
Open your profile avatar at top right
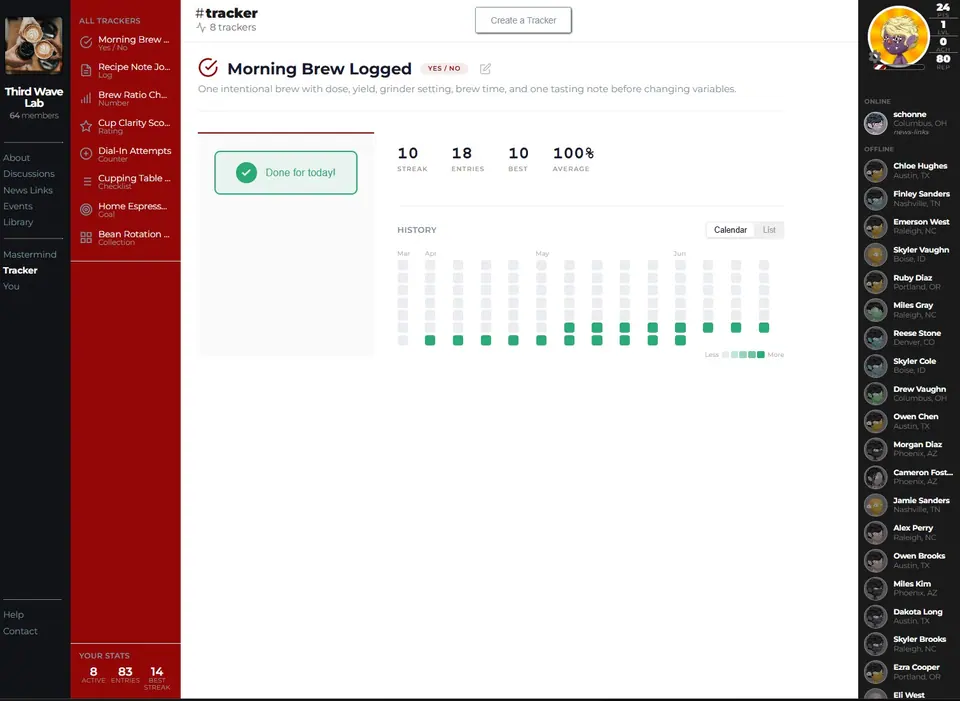(x=898, y=37)
